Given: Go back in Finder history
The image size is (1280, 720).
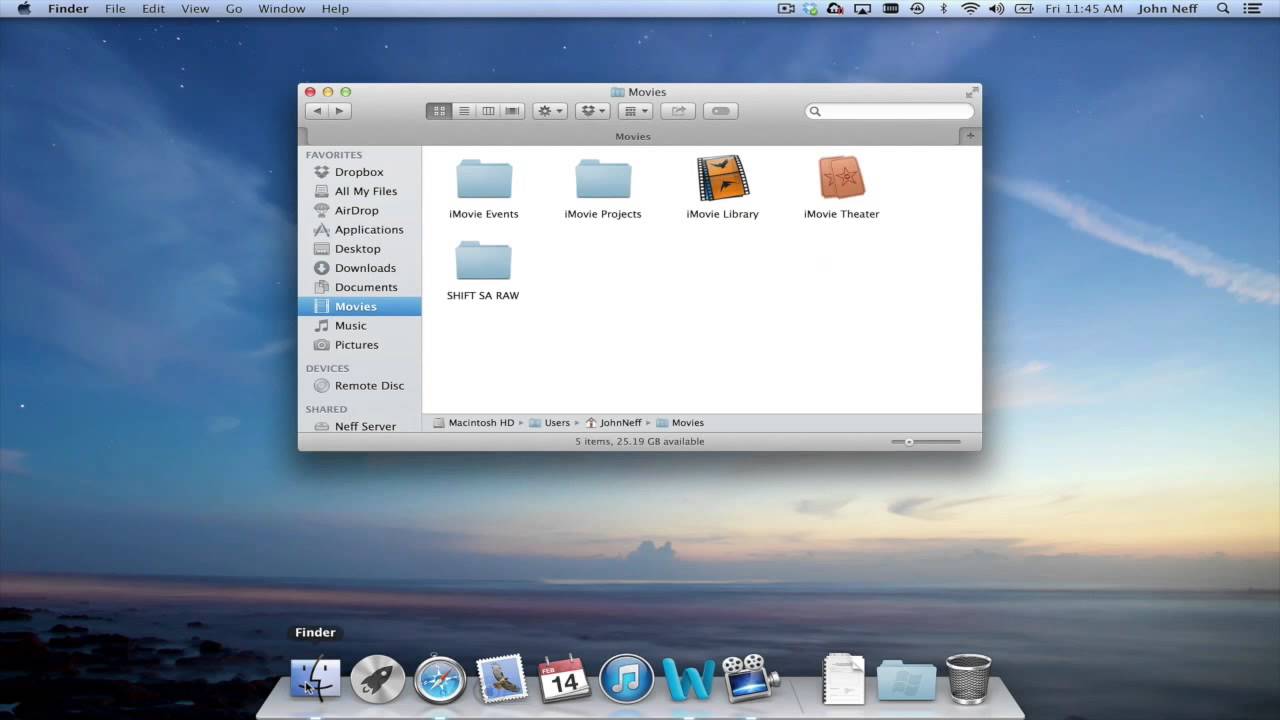Looking at the screenshot, I should tap(317, 111).
